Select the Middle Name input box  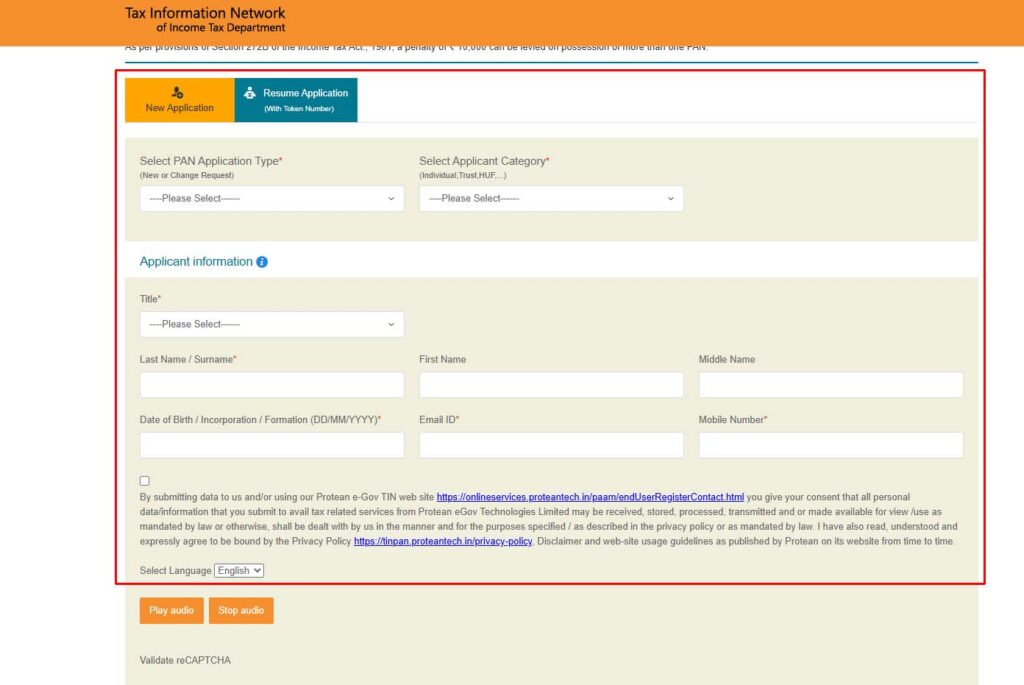pos(830,385)
